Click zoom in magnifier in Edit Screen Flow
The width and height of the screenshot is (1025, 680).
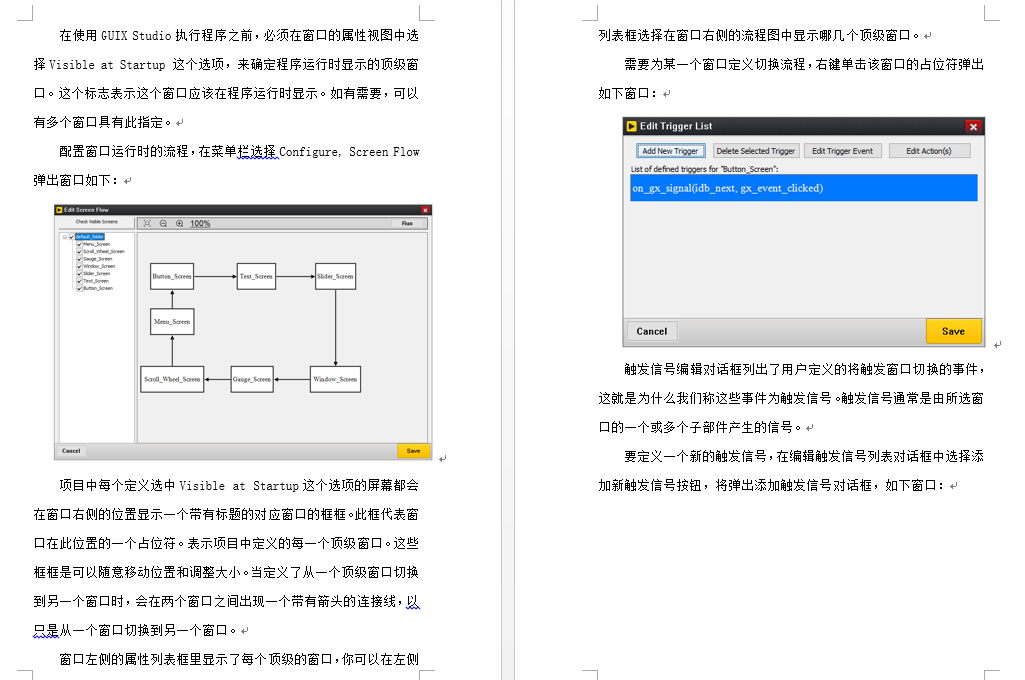pos(179,224)
